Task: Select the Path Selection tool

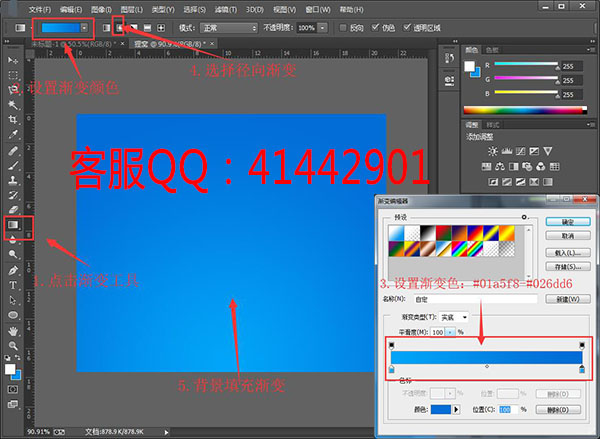Action: click(13, 300)
